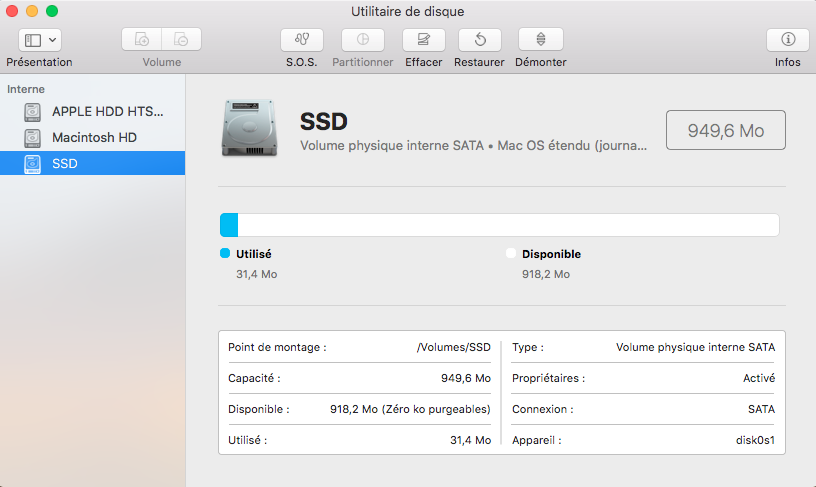This screenshot has height=487, width=816.
Task: Click the Effacer erase icon
Action: tap(424, 40)
